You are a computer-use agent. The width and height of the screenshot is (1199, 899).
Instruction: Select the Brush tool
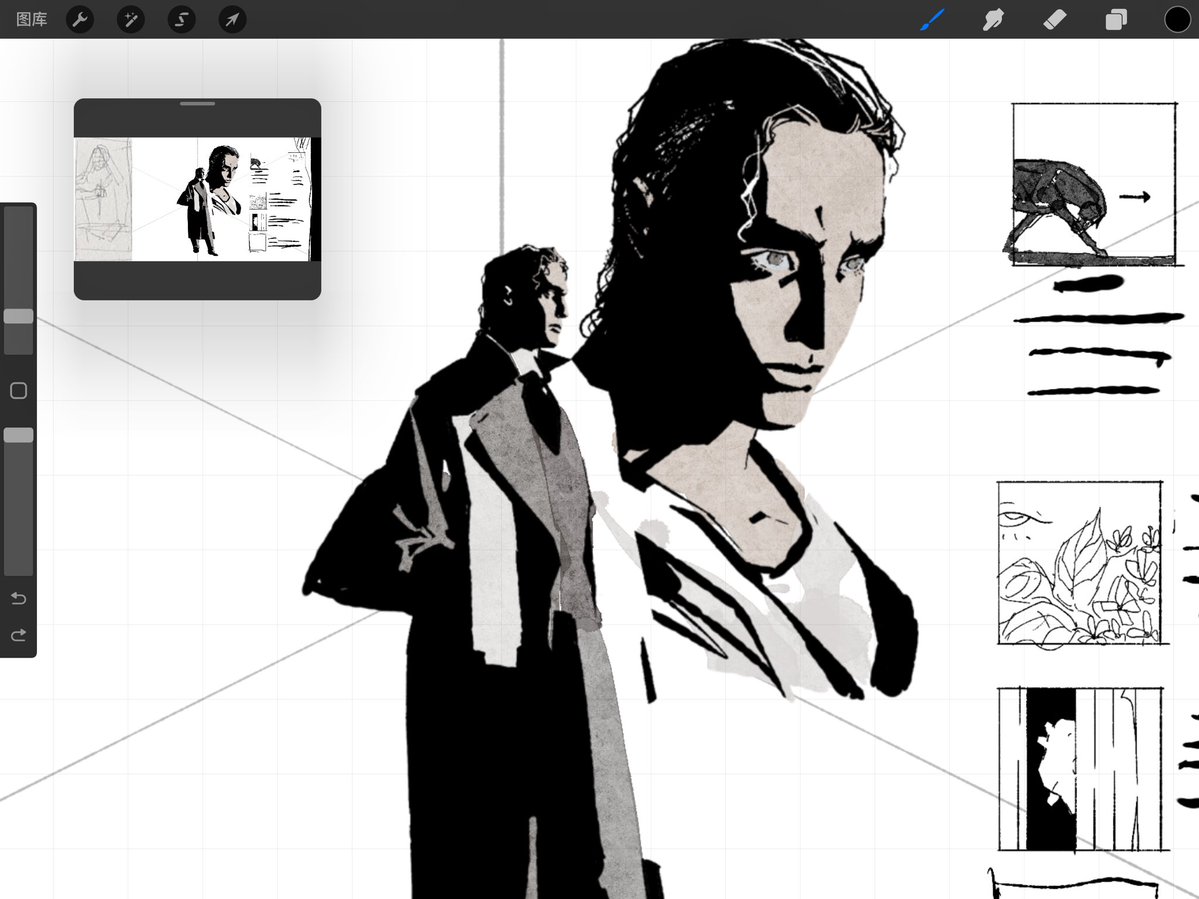[932, 19]
